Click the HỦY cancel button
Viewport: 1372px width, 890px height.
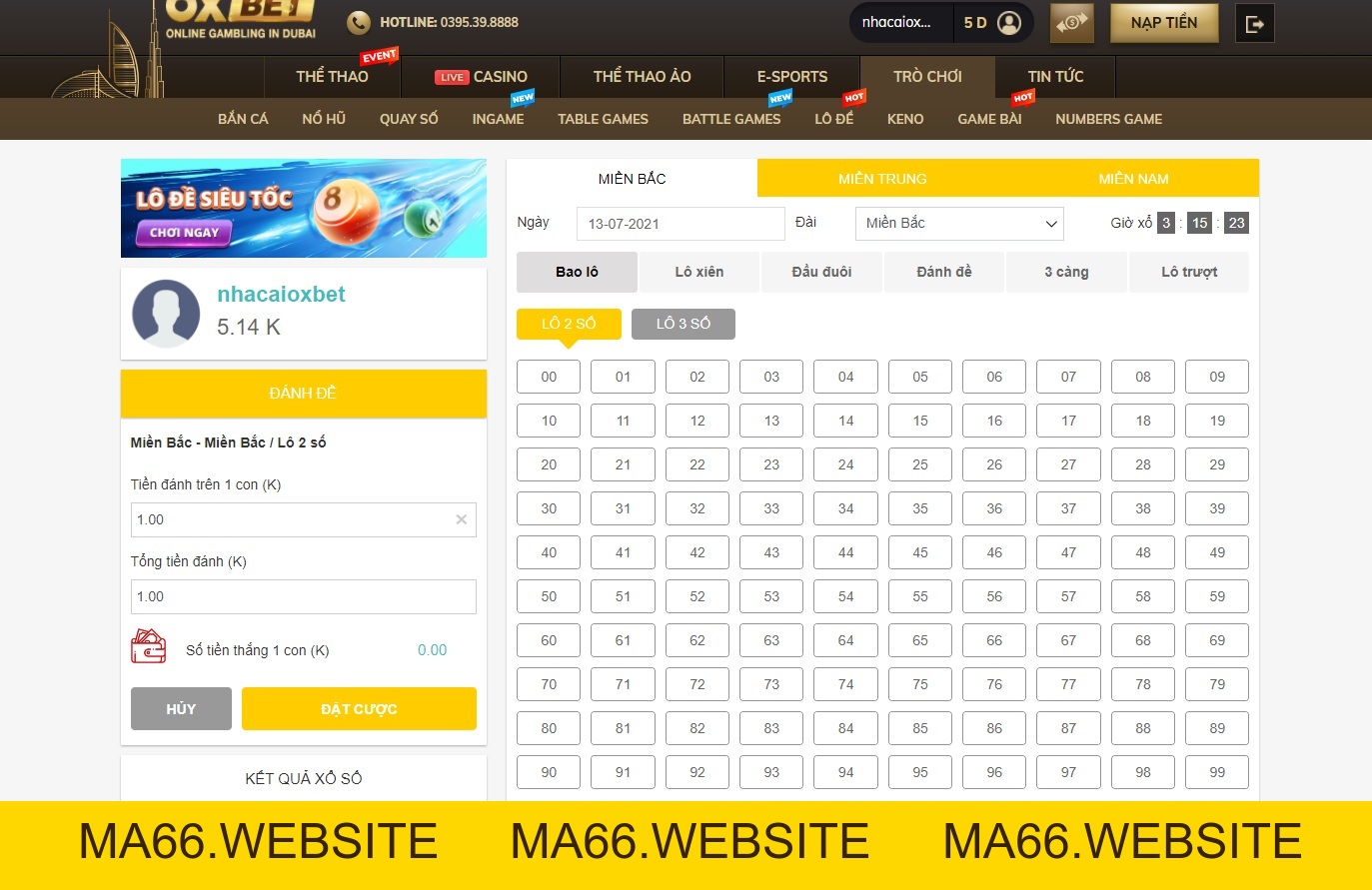(181, 709)
